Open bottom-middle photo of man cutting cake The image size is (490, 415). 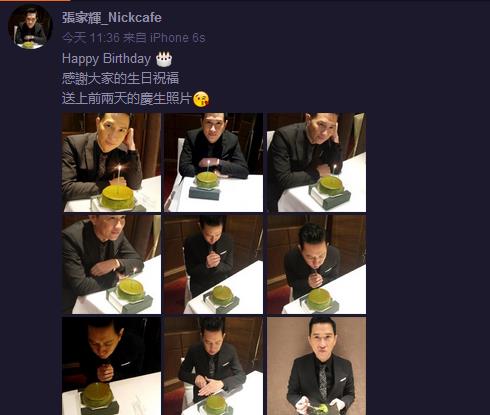[x=213, y=366]
